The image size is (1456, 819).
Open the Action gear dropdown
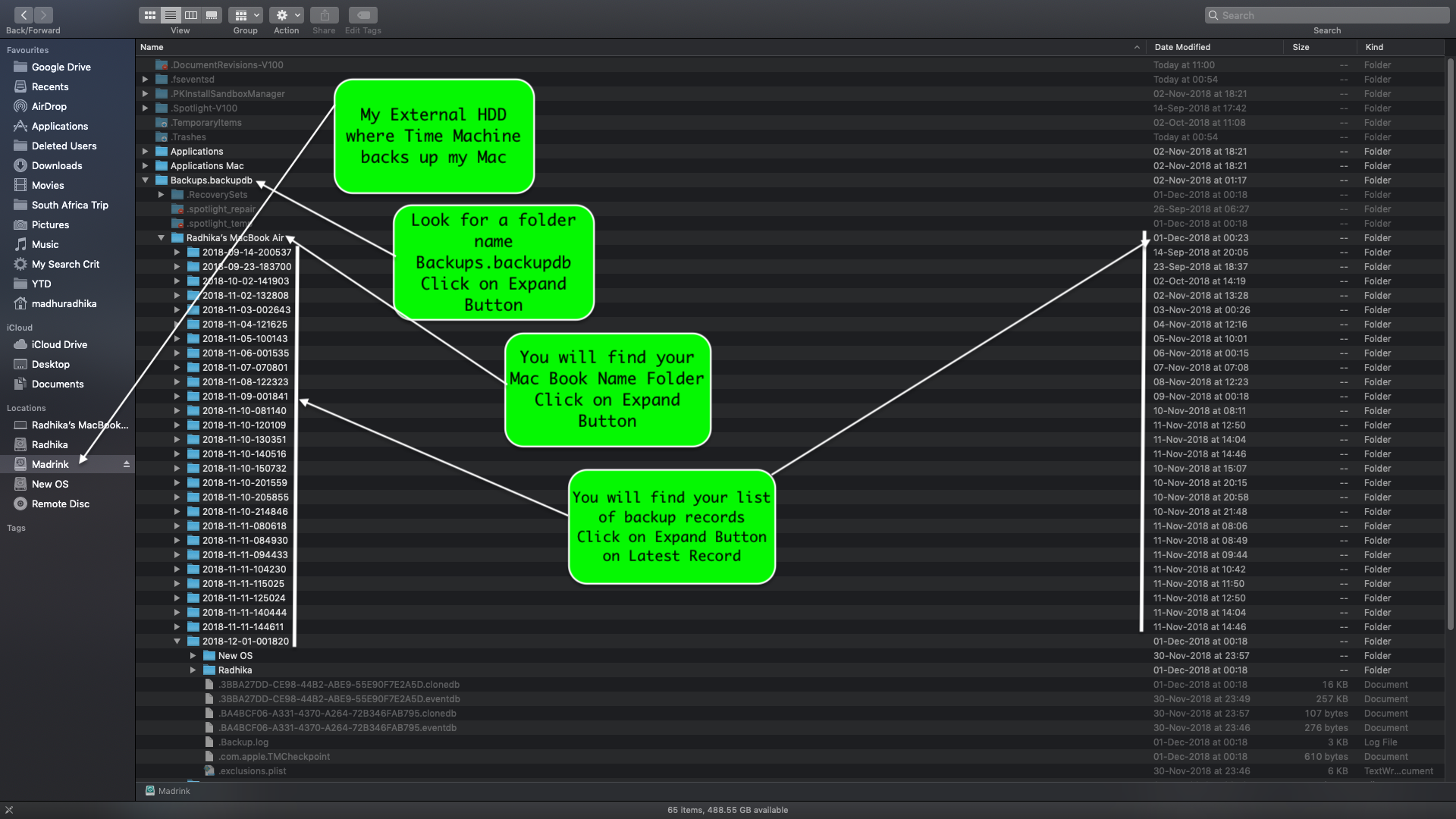click(x=287, y=15)
